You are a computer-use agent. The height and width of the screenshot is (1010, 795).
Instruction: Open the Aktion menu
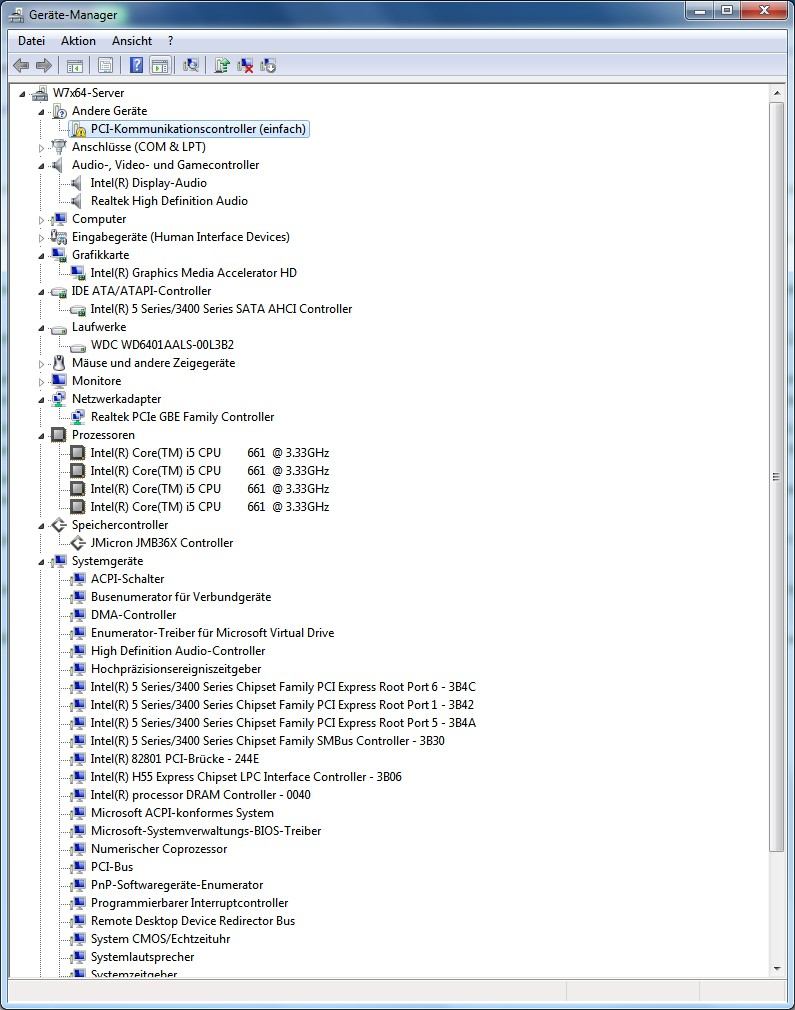[x=79, y=41]
